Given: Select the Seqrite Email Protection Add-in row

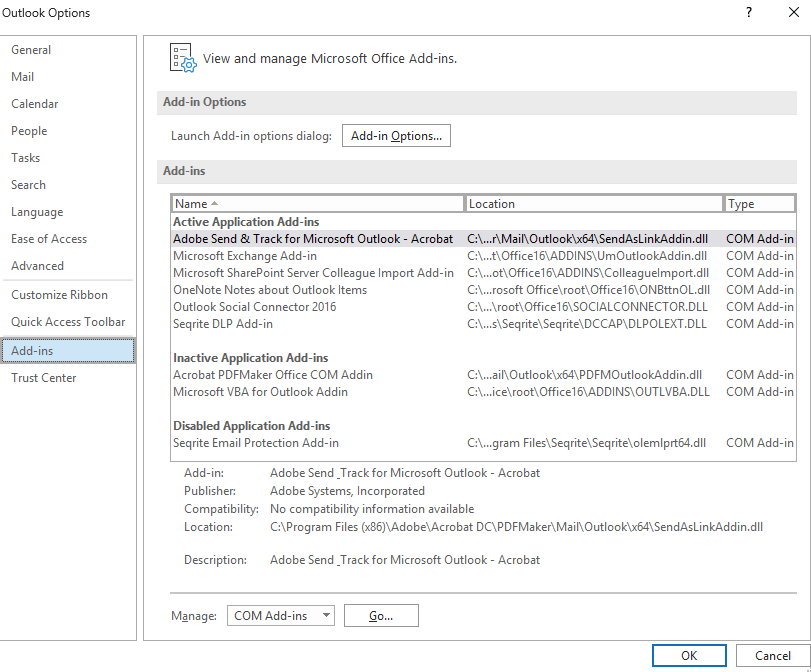Looking at the screenshot, I should coord(256,443).
